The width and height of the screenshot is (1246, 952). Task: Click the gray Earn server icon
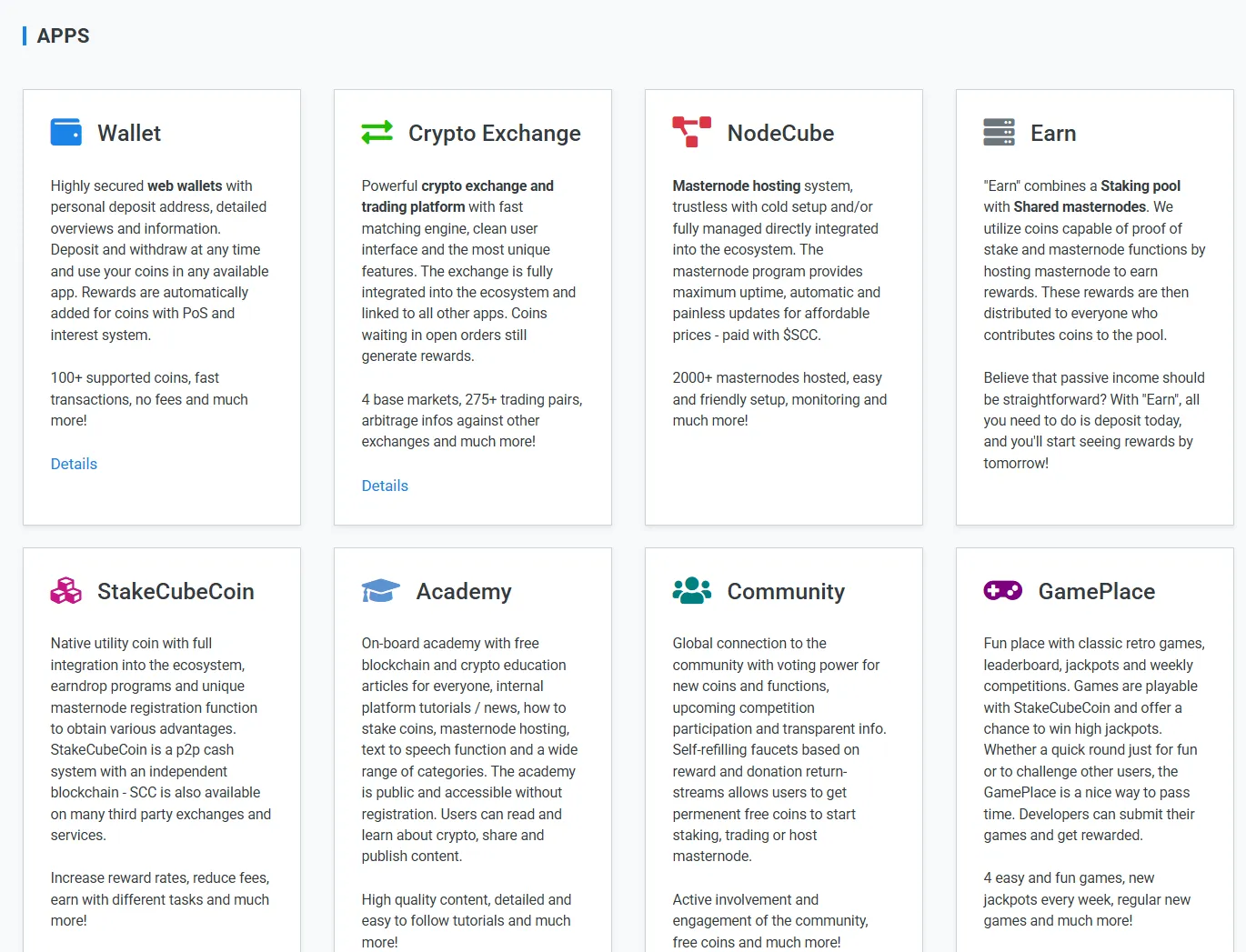(999, 133)
